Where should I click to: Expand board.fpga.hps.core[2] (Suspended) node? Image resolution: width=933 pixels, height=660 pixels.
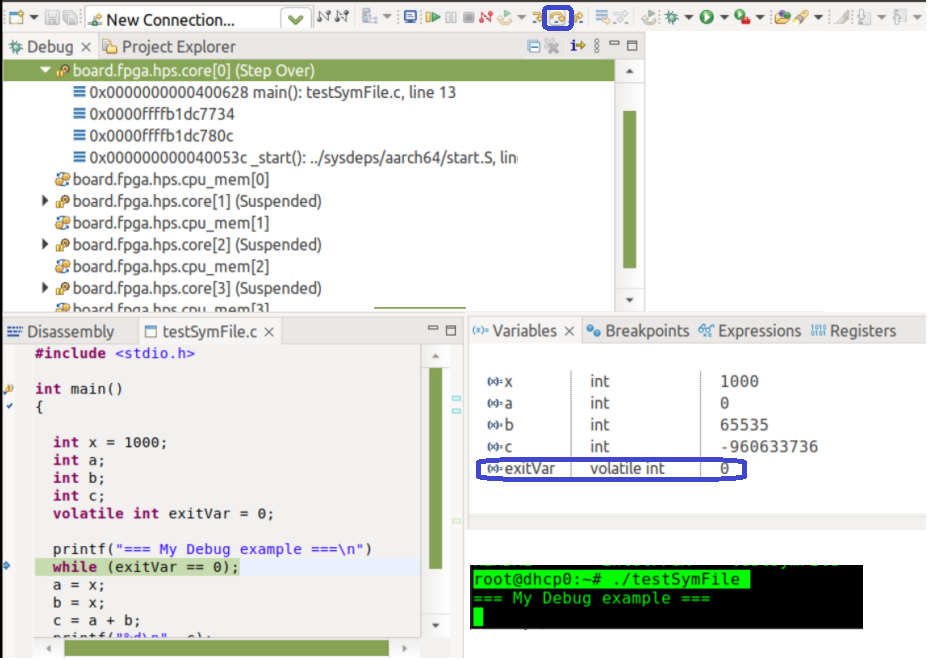[45, 245]
